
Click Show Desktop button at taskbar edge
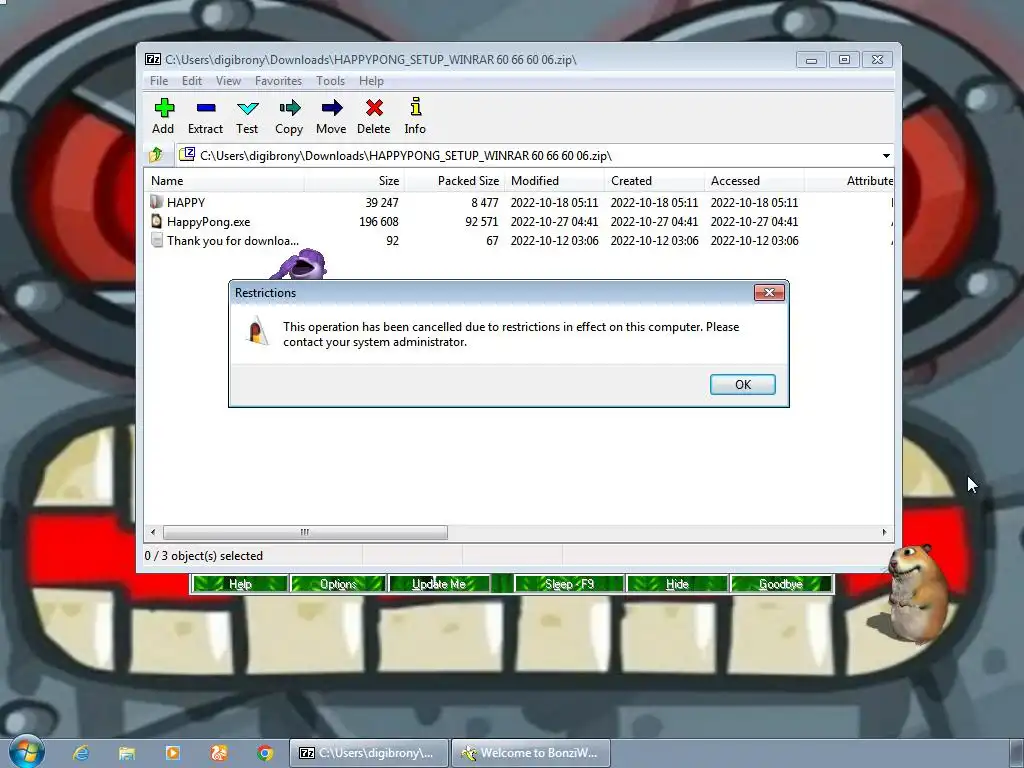(1018, 753)
